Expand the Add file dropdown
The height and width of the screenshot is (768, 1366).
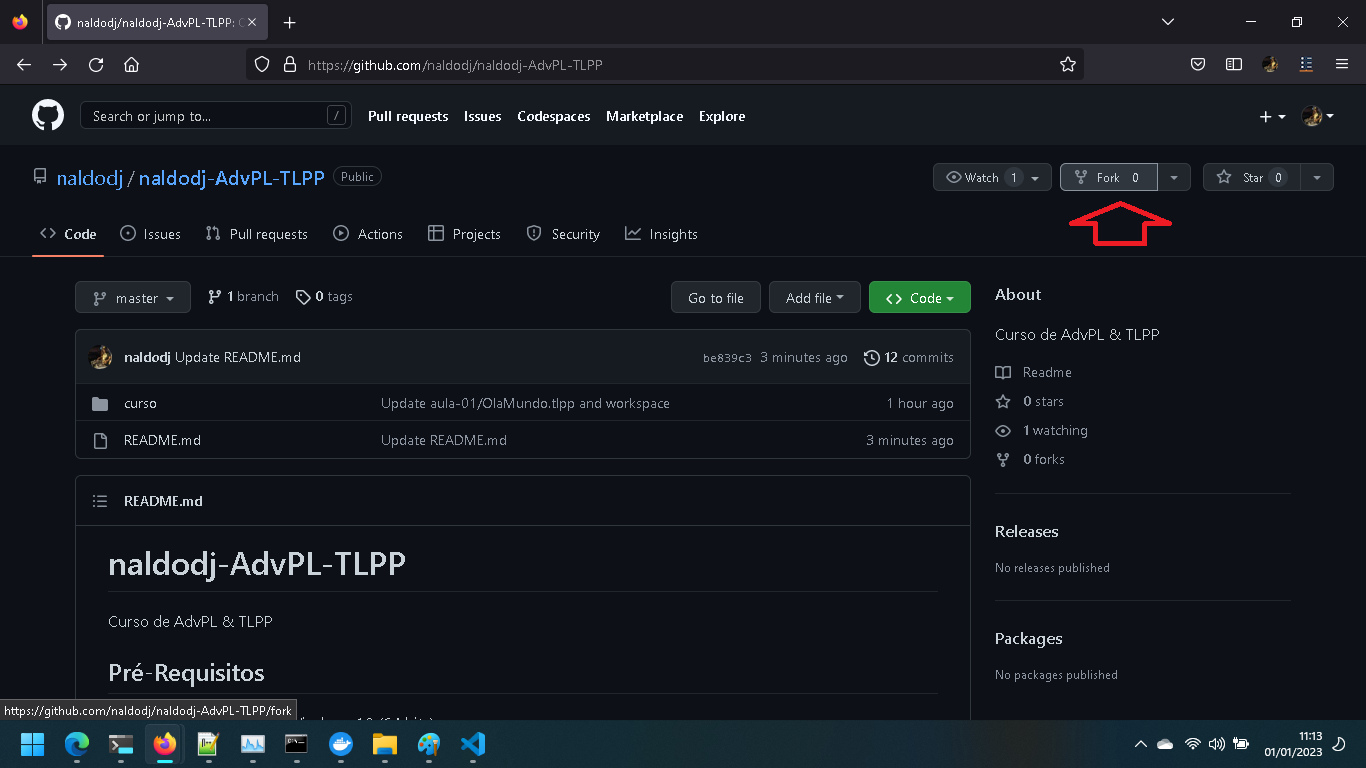[814, 297]
